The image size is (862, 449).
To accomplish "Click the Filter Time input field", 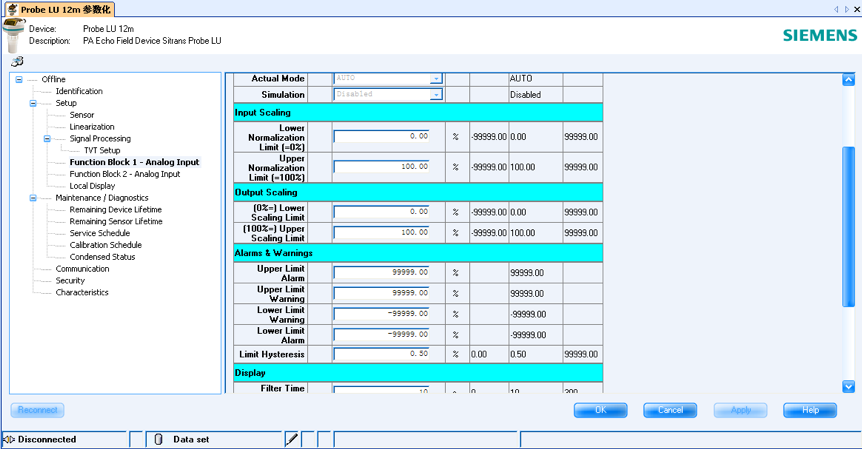I will [382, 389].
